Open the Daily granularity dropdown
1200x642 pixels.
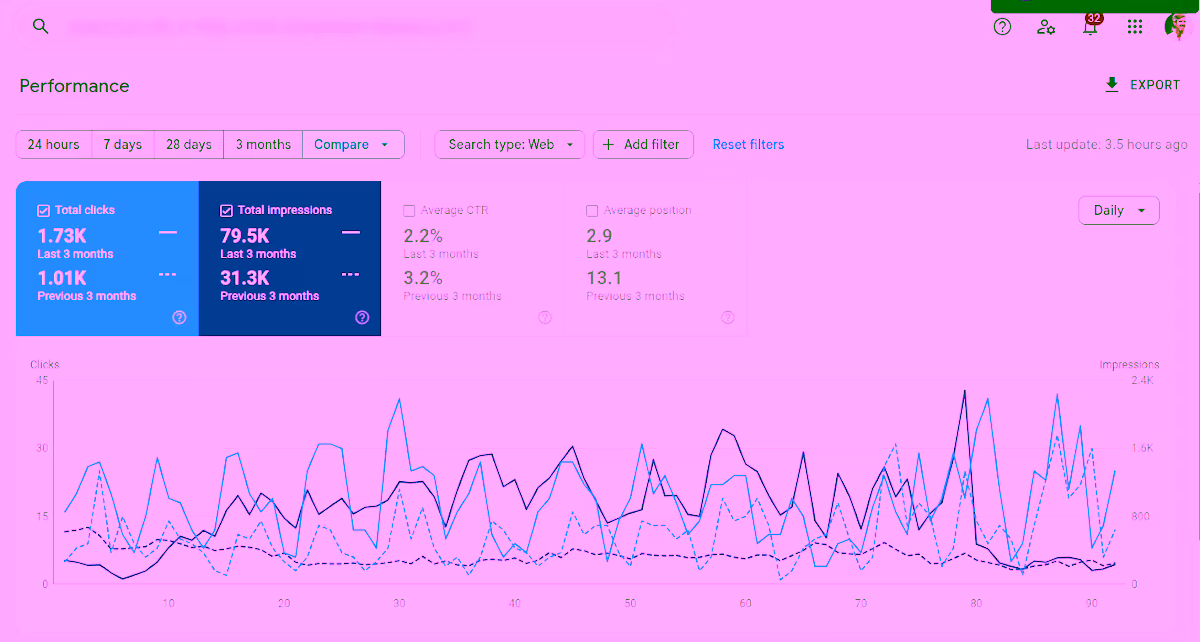coord(1119,210)
